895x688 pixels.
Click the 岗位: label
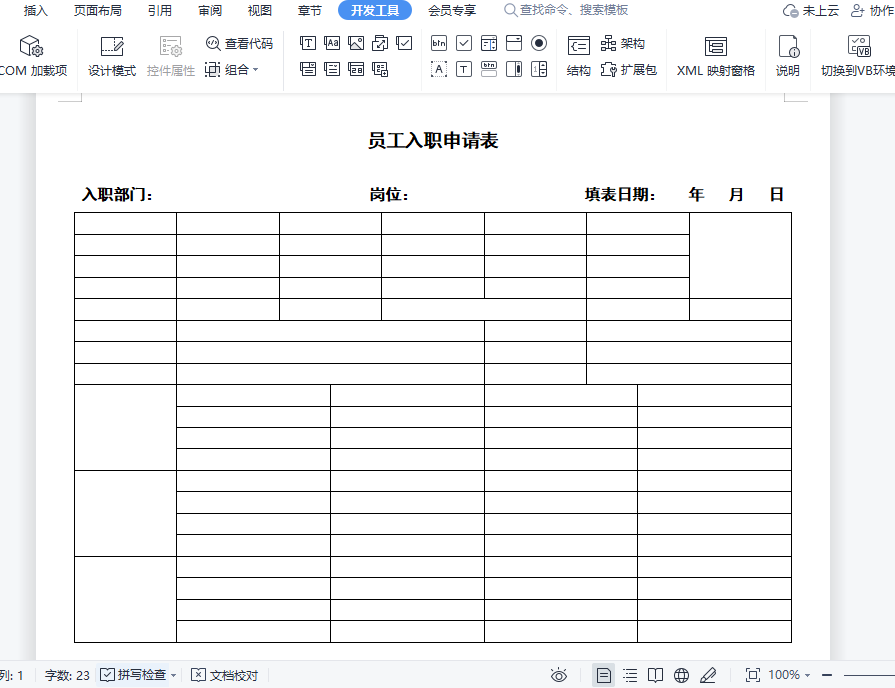click(x=389, y=195)
